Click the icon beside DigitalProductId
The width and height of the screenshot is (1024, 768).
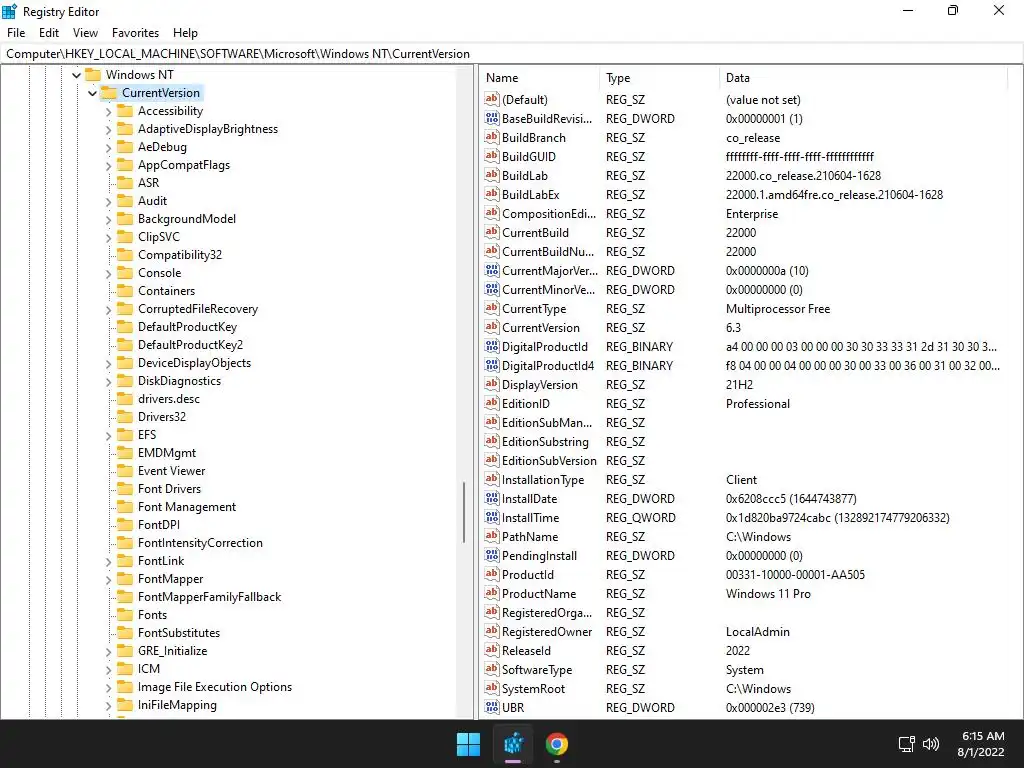pos(492,347)
